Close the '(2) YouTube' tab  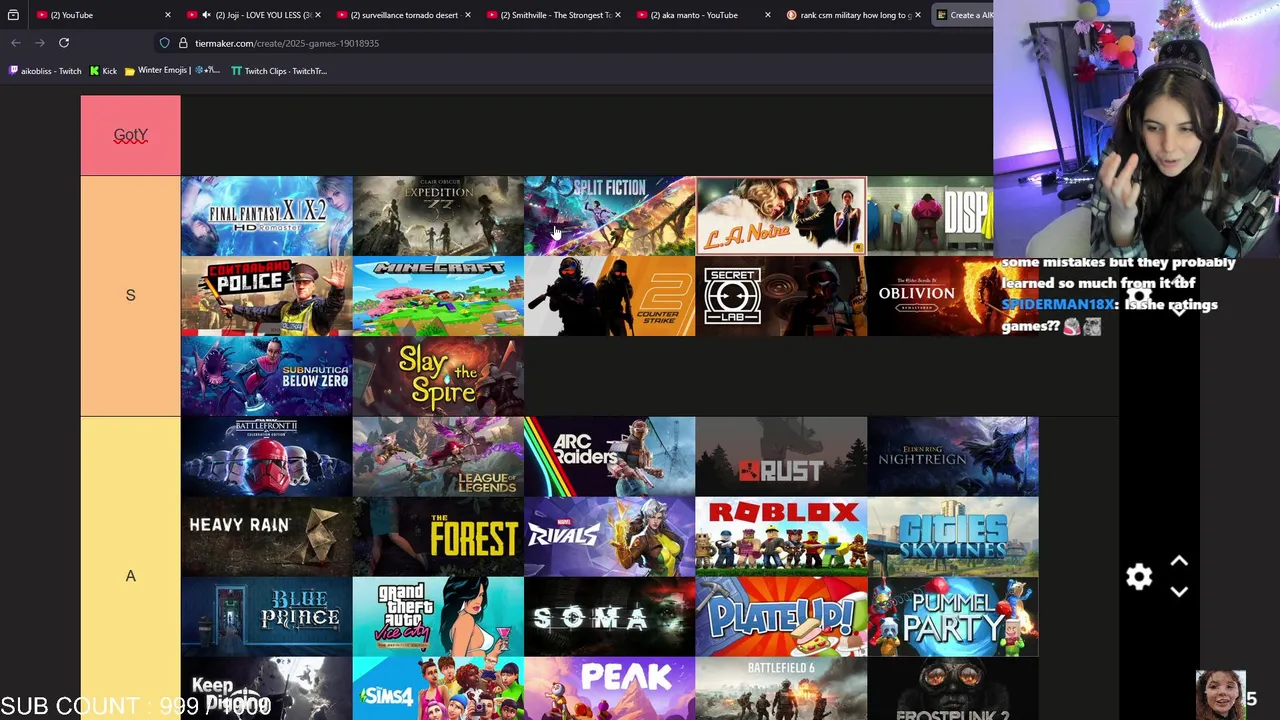[167, 15]
